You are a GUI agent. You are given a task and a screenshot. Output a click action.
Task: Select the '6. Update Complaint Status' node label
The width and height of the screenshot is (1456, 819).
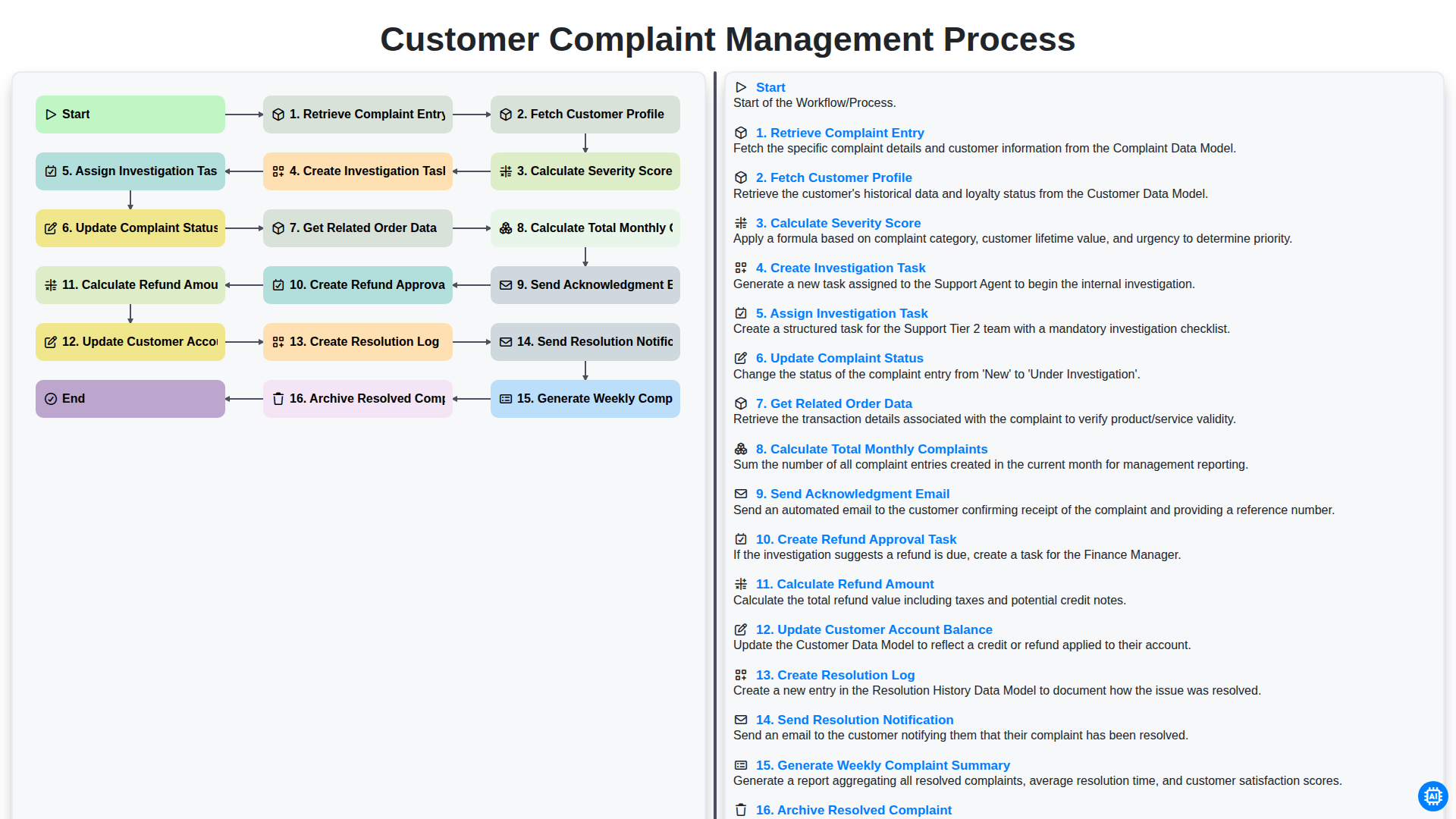140,228
